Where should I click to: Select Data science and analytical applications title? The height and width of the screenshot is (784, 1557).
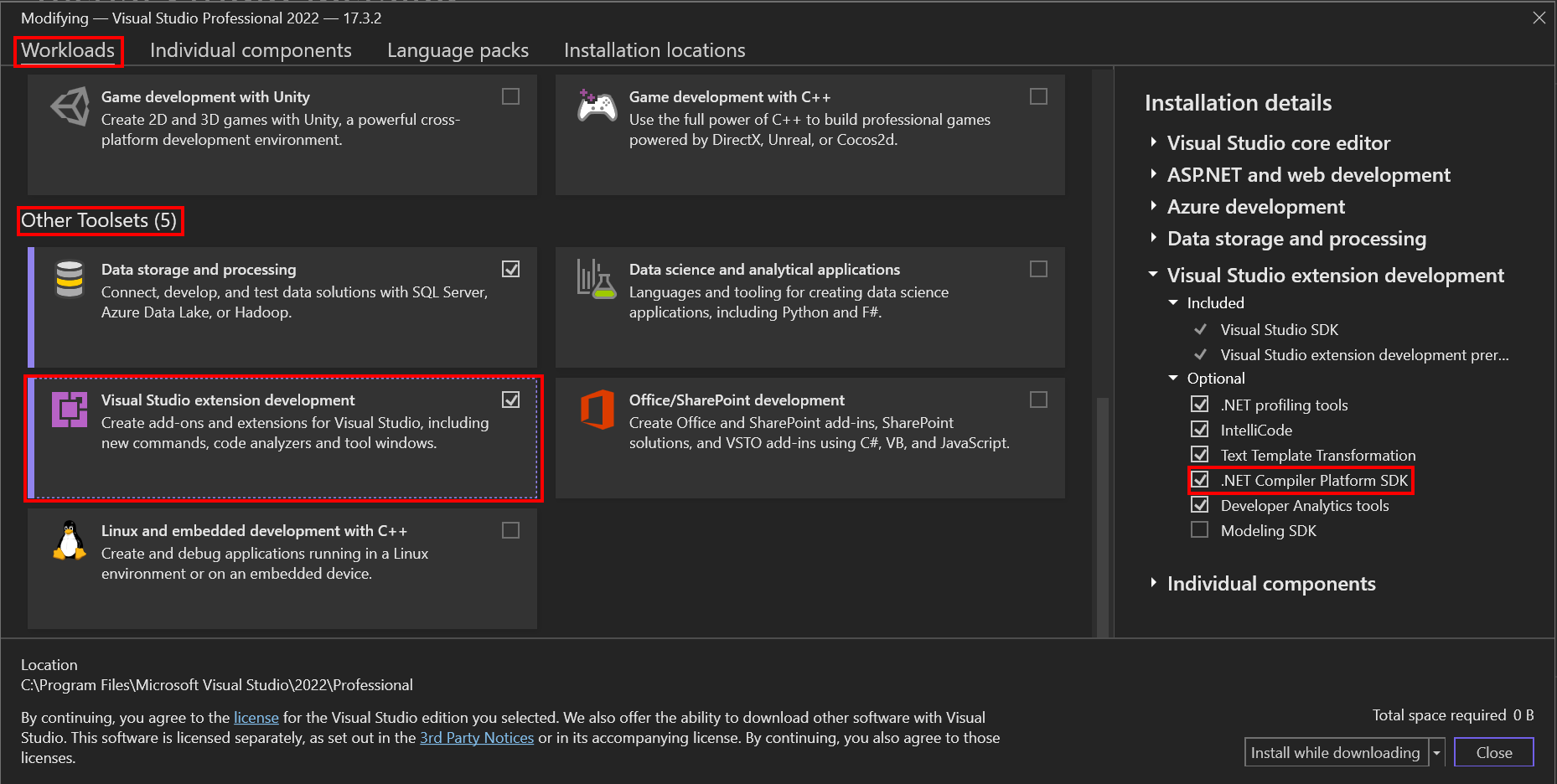[764, 270]
